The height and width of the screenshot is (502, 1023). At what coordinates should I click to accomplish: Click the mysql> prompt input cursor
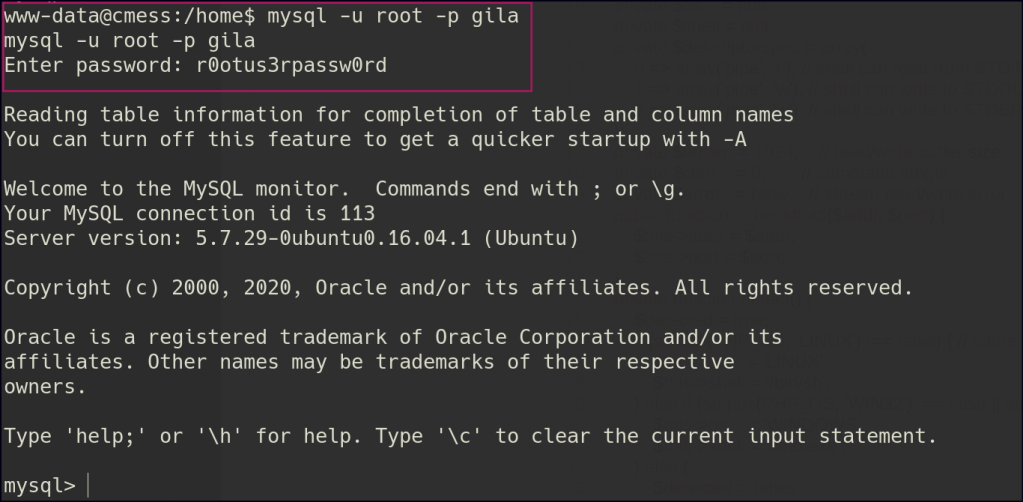click(88, 486)
